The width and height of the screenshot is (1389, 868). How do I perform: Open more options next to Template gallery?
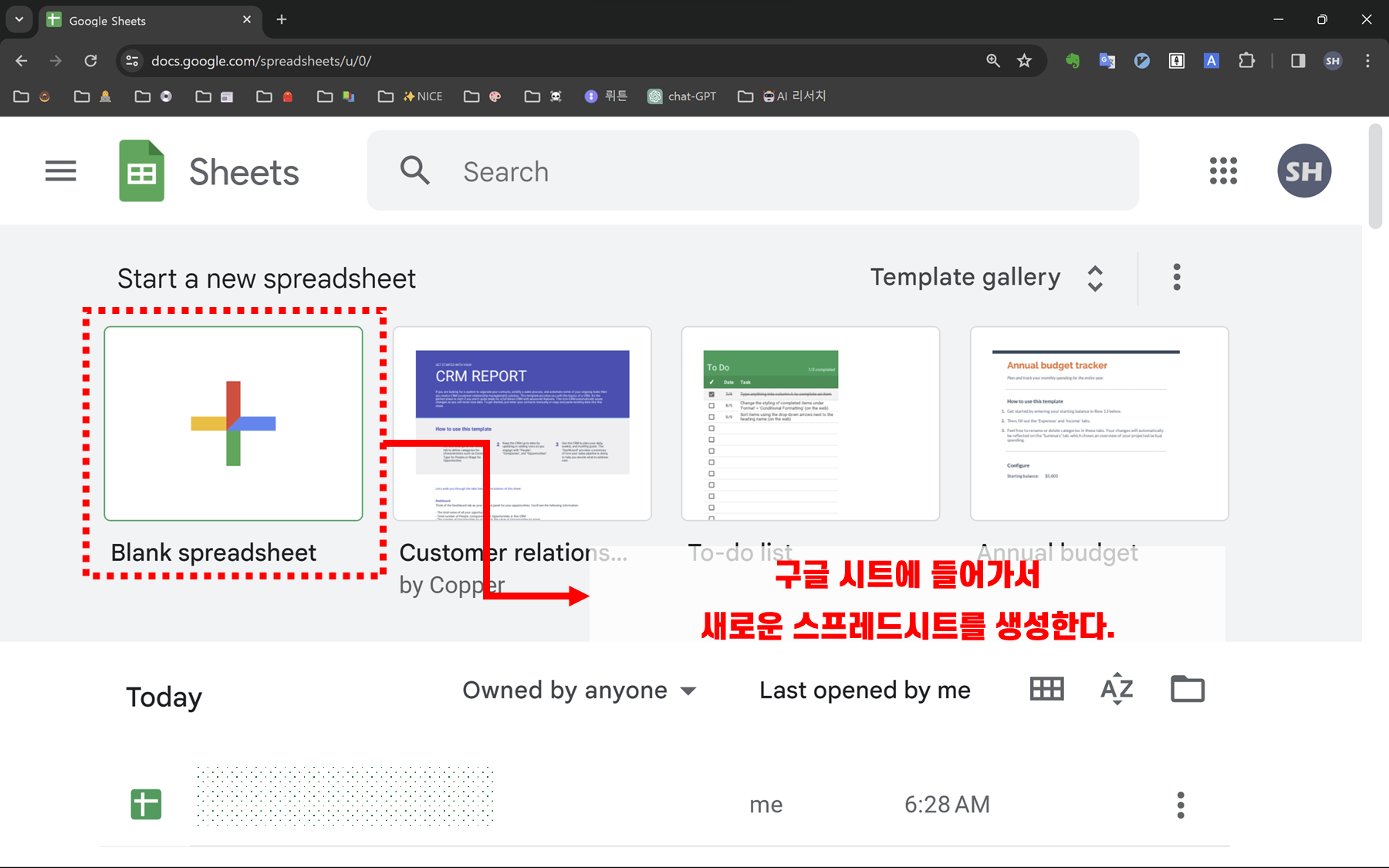pyautogui.click(x=1177, y=277)
